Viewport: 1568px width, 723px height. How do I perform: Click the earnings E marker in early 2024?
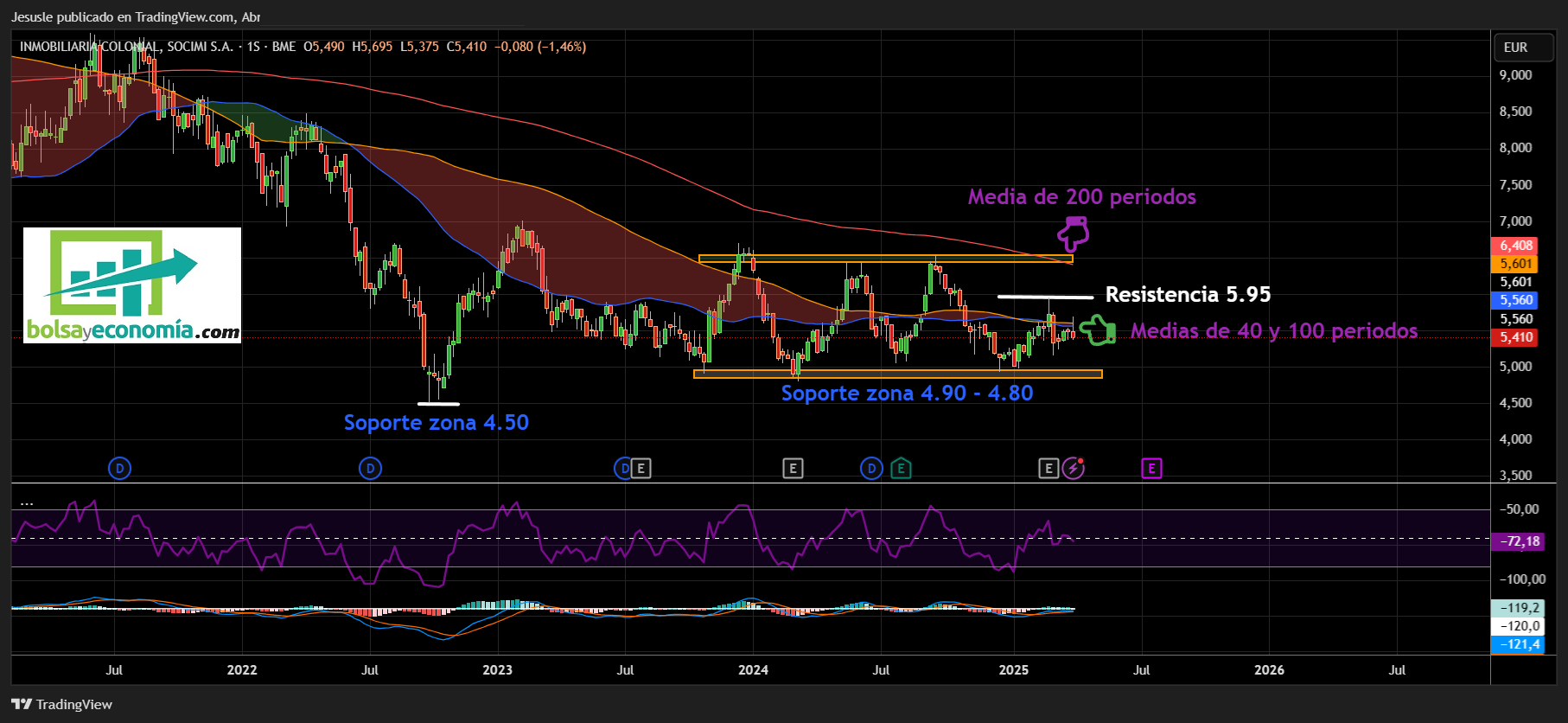point(793,469)
